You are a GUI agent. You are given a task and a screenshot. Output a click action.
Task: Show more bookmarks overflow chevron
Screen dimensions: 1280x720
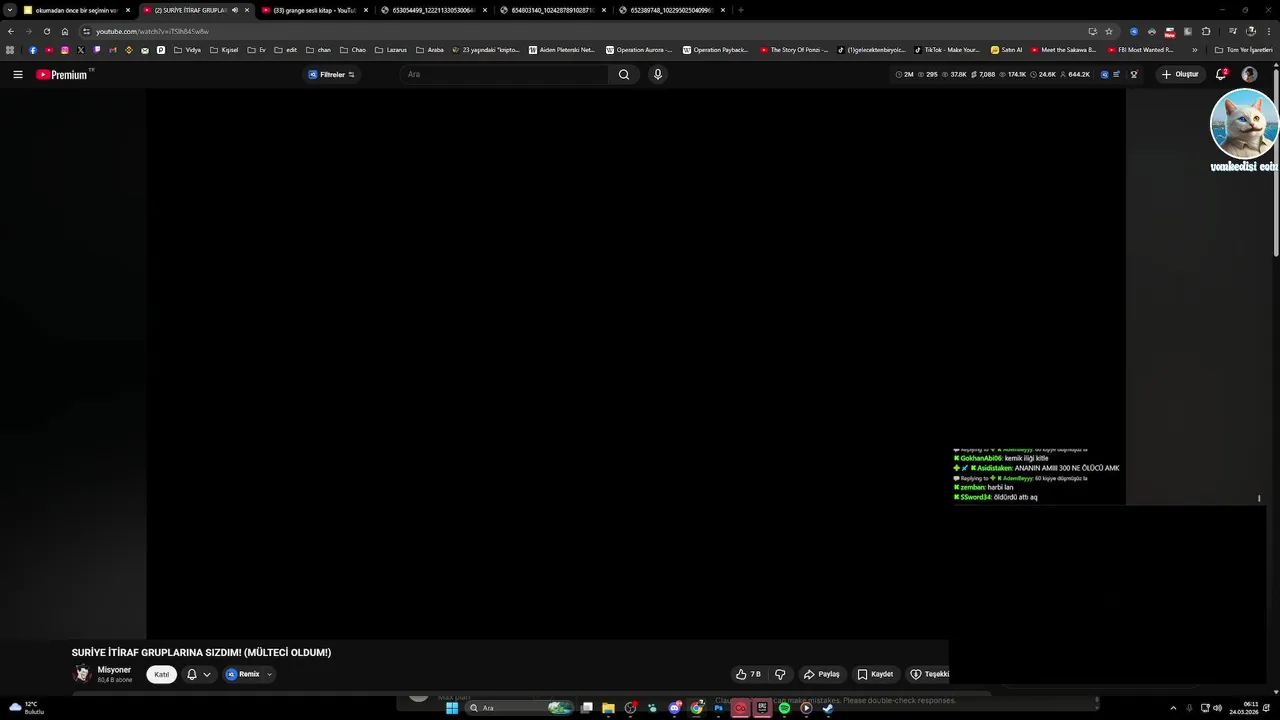pos(1194,50)
